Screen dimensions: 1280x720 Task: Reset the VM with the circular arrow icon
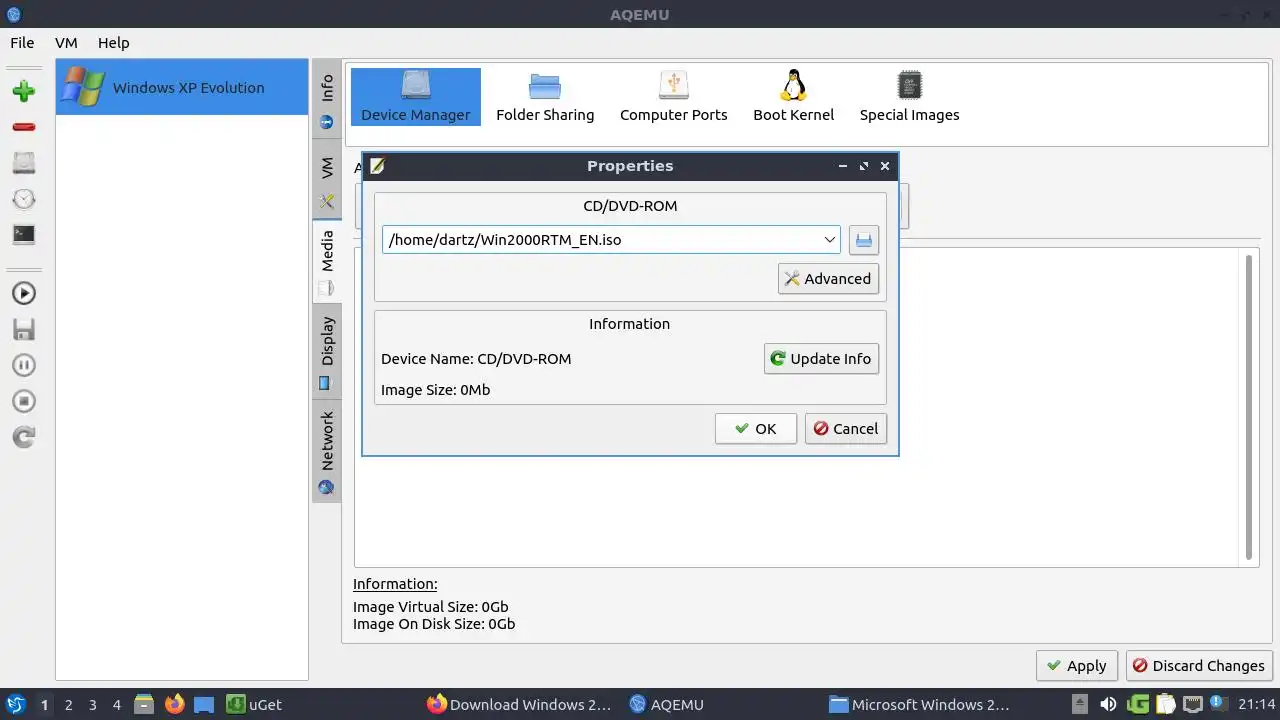(24, 437)
